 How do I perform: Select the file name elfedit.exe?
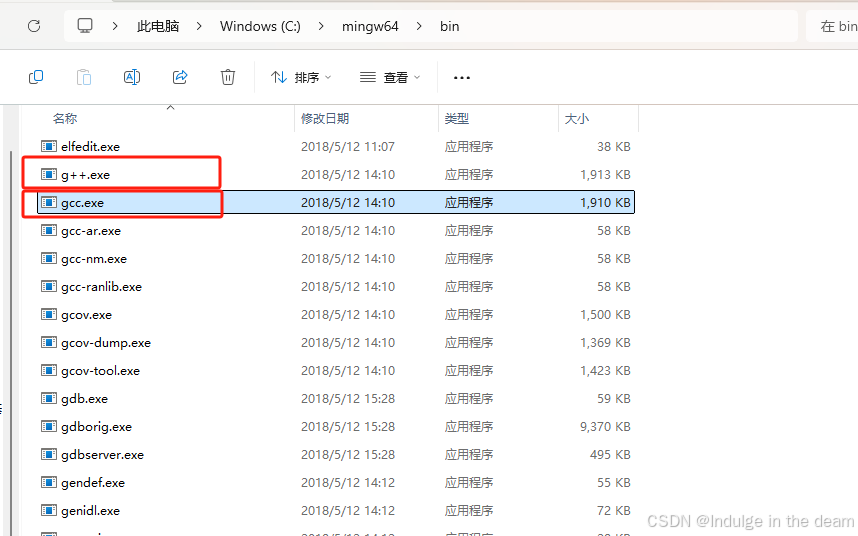[x=90, y=147]
